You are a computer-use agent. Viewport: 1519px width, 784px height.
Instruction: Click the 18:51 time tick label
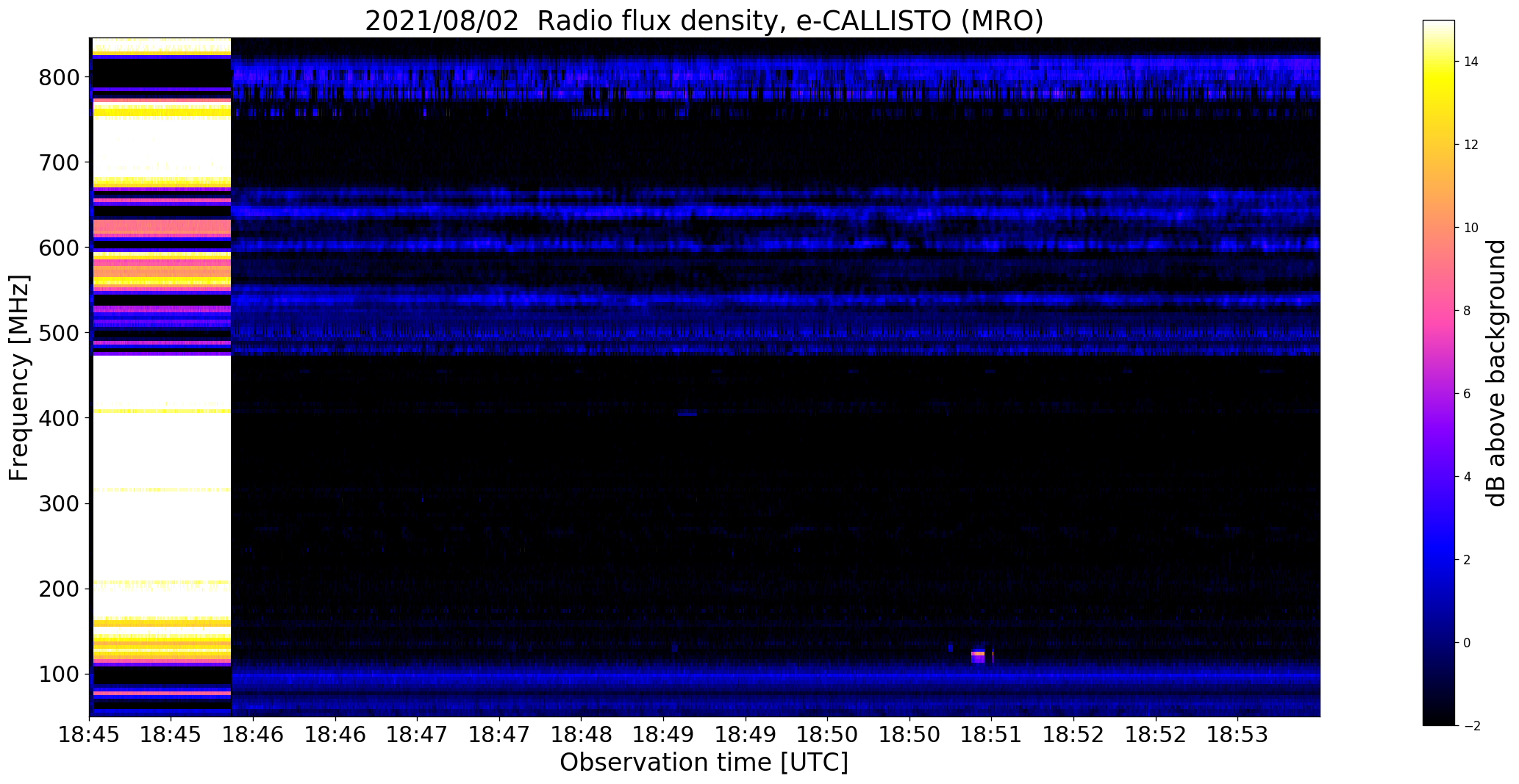[991, 734]
